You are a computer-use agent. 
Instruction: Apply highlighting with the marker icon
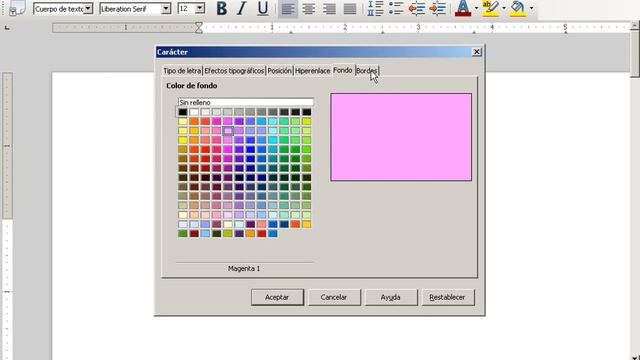490,8
